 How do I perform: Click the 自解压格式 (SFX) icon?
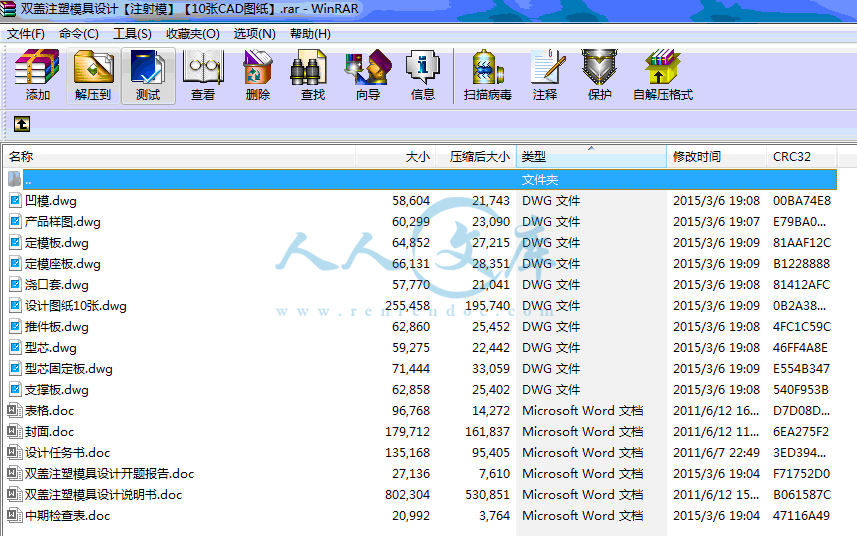click(x=662, y=68)
